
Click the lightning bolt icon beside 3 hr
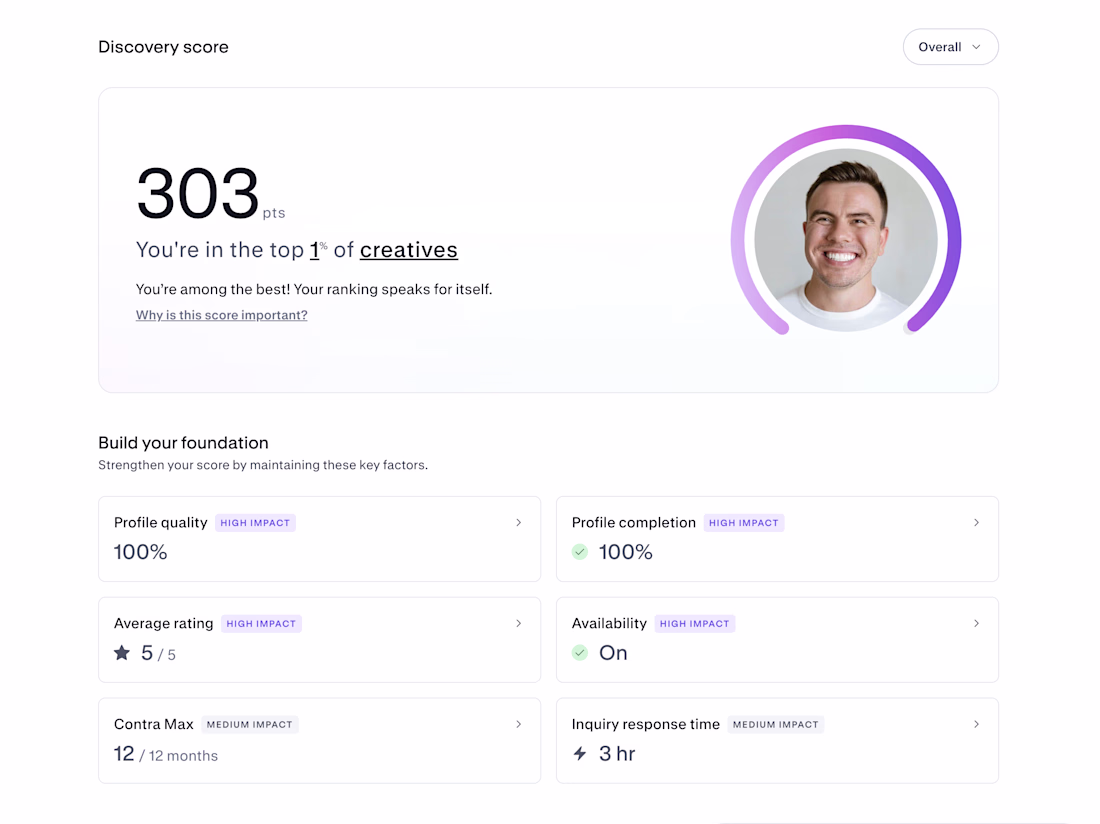coord(579,754)
